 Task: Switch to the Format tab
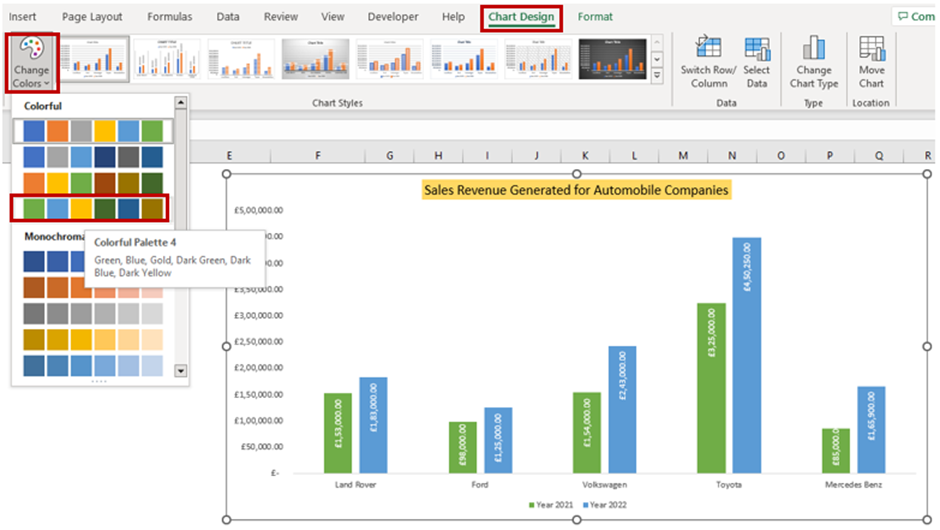595,17
